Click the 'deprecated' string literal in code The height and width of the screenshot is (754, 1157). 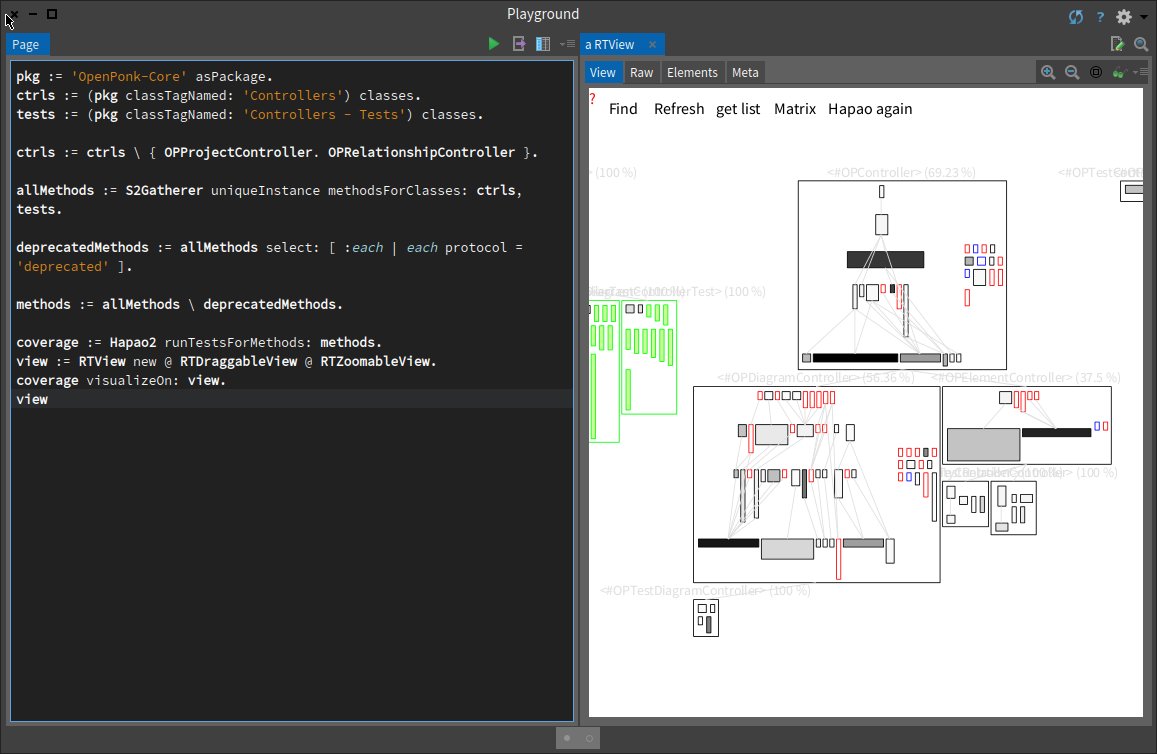coord(63,266)
